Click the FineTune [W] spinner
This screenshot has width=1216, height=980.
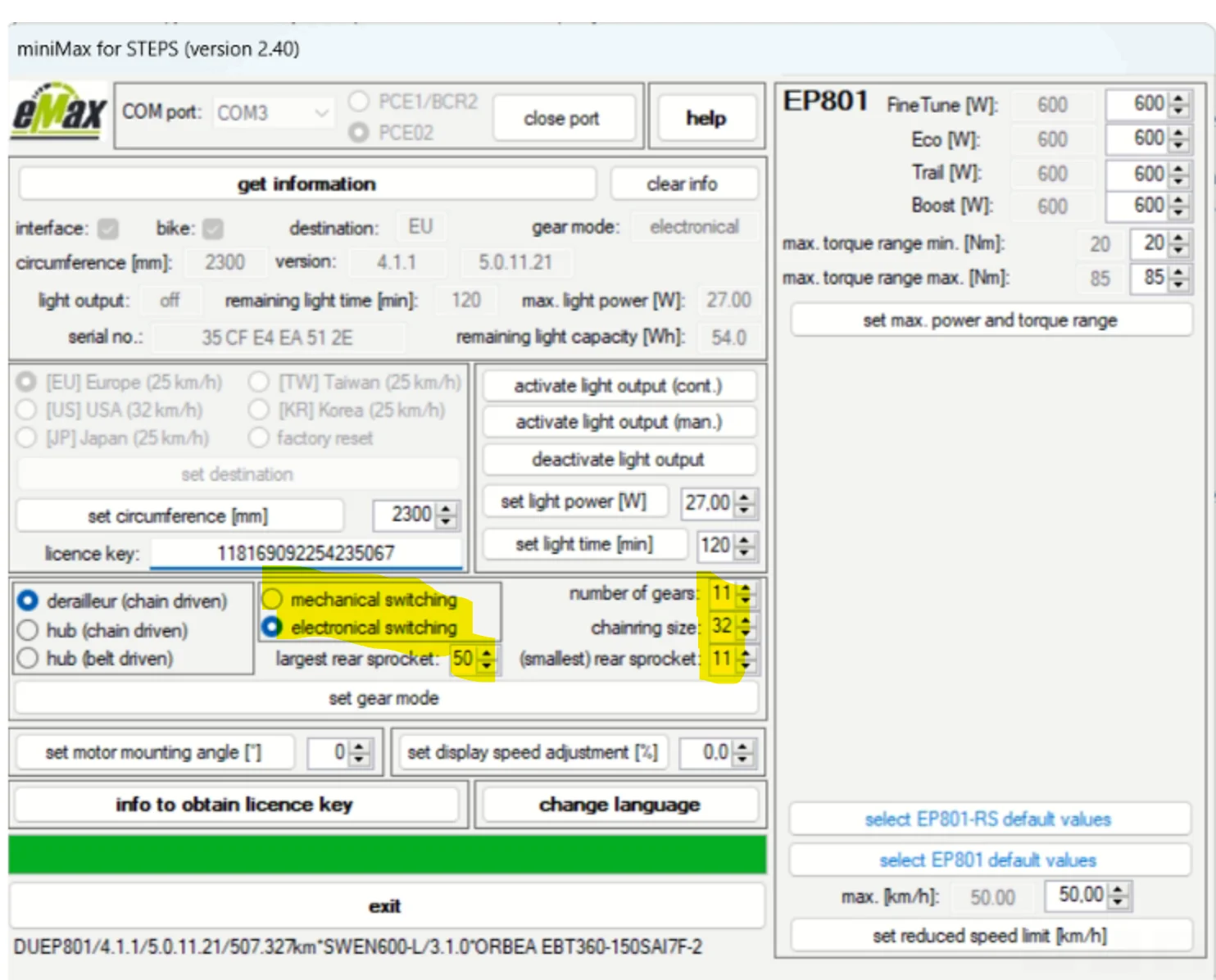click(x=1147, y=104)
